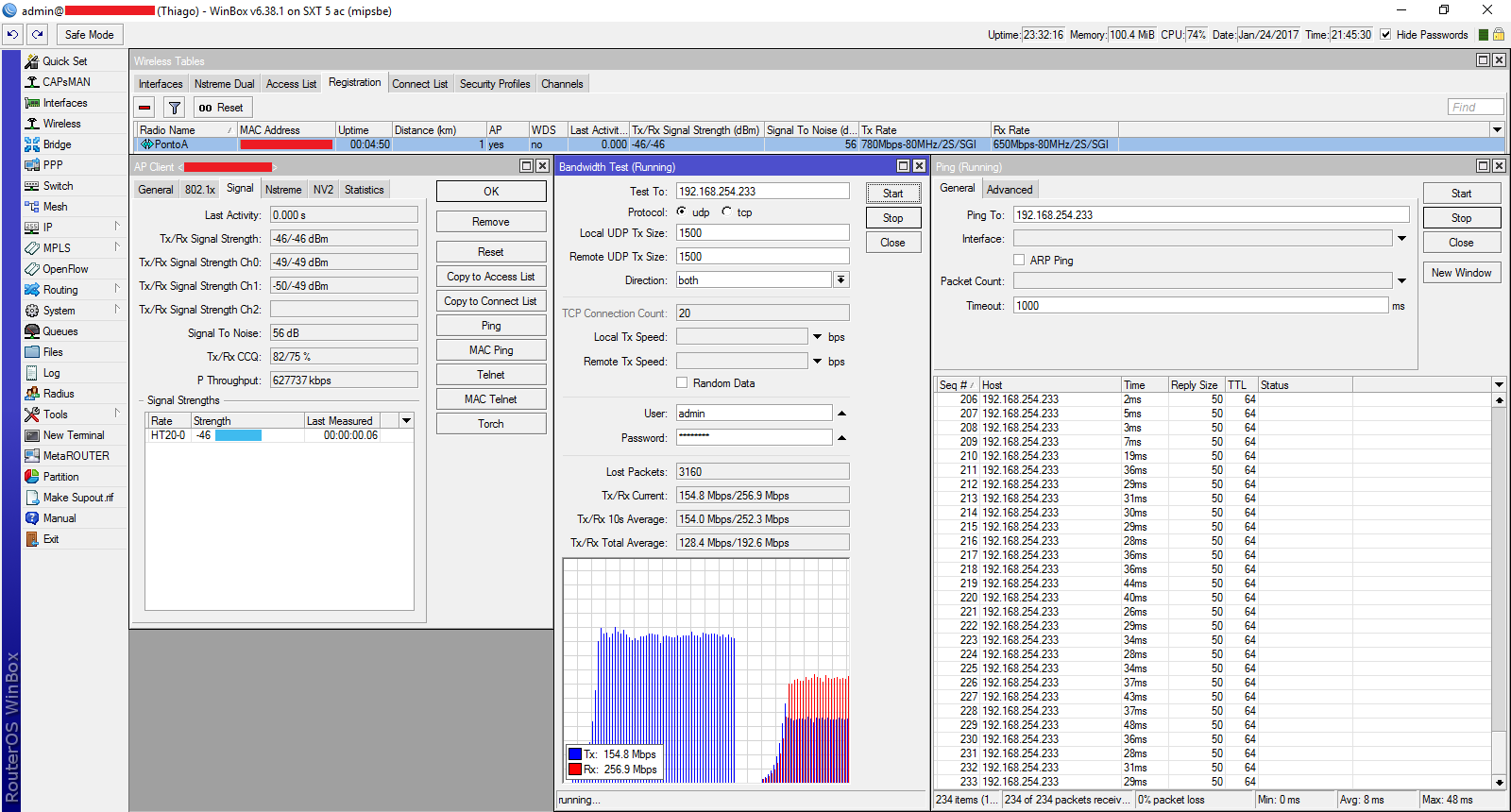
Task: Switch to the Security Profiles tab
Action: tap(494, 84)
